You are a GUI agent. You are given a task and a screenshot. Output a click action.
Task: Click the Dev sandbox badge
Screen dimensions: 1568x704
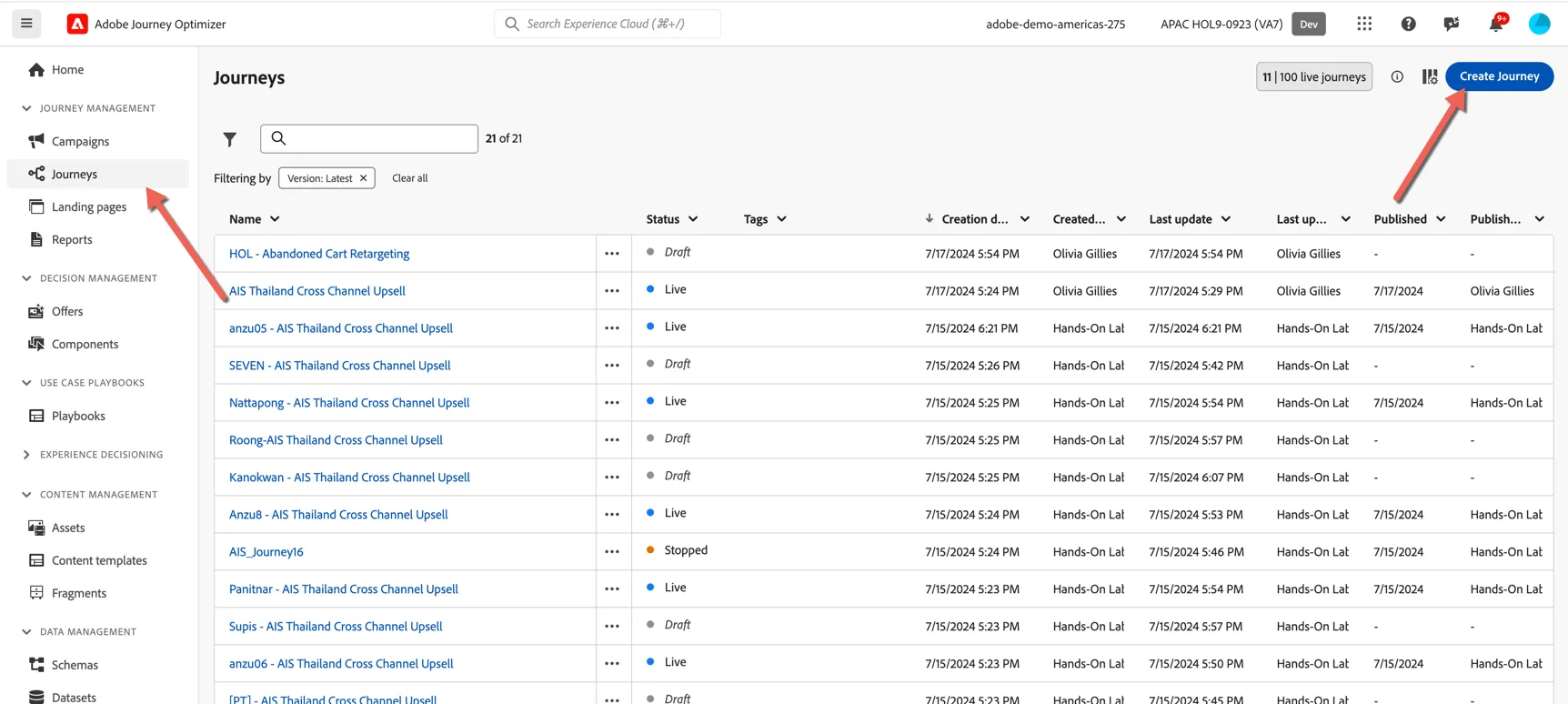click(1309, 24)
